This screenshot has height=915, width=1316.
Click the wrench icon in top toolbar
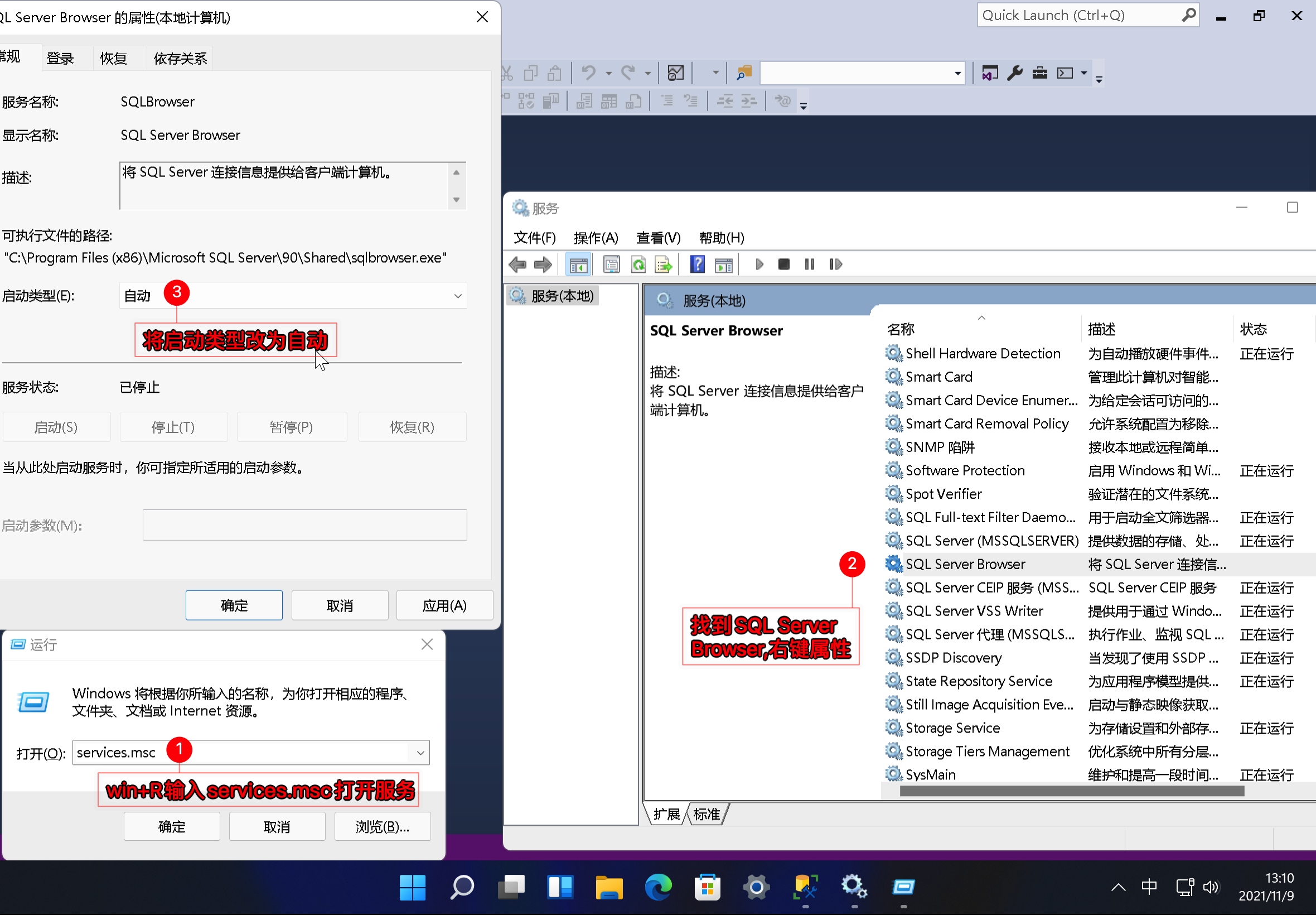1015,73
